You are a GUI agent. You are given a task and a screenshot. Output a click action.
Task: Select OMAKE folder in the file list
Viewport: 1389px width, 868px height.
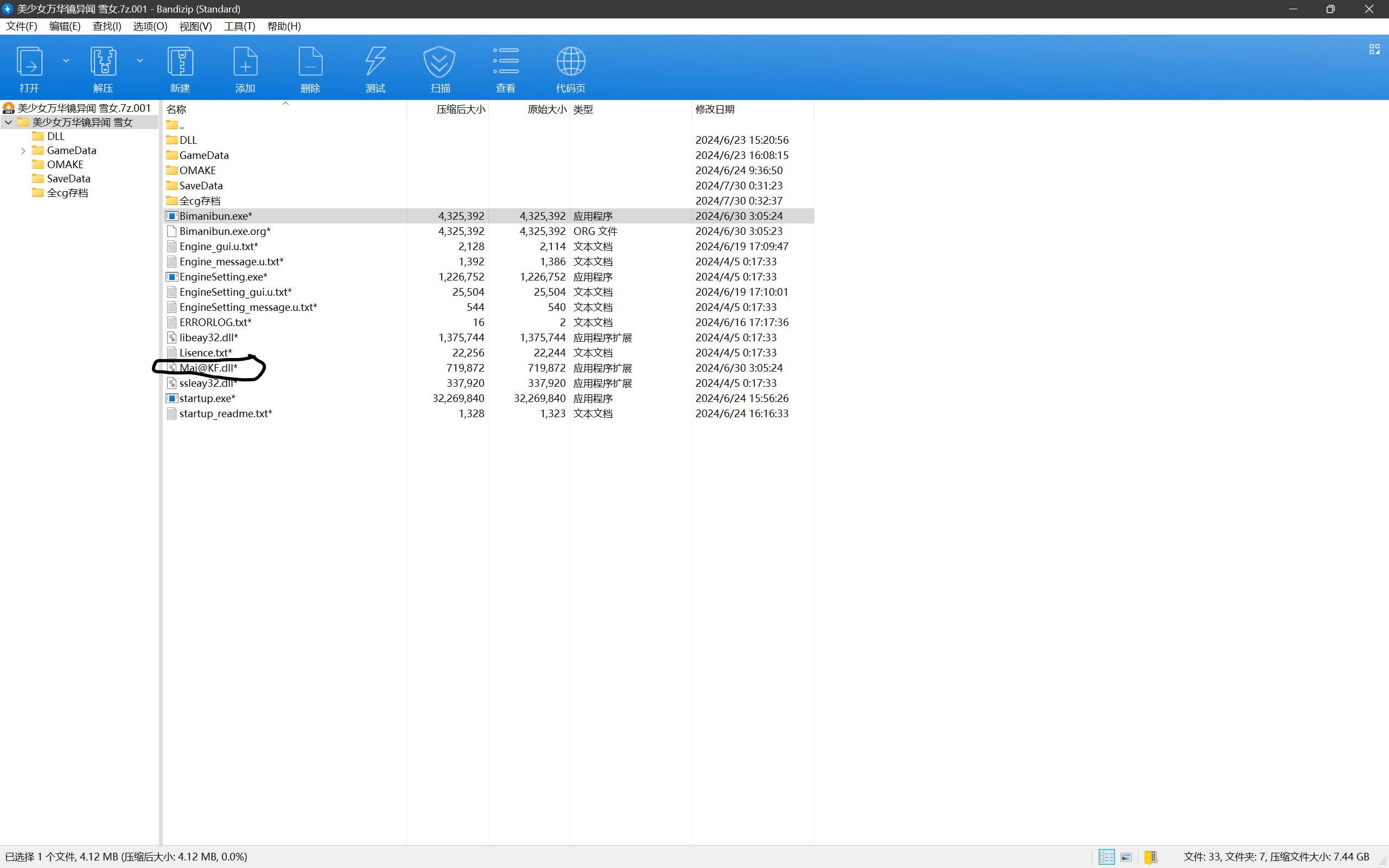[x=197, y=170]
